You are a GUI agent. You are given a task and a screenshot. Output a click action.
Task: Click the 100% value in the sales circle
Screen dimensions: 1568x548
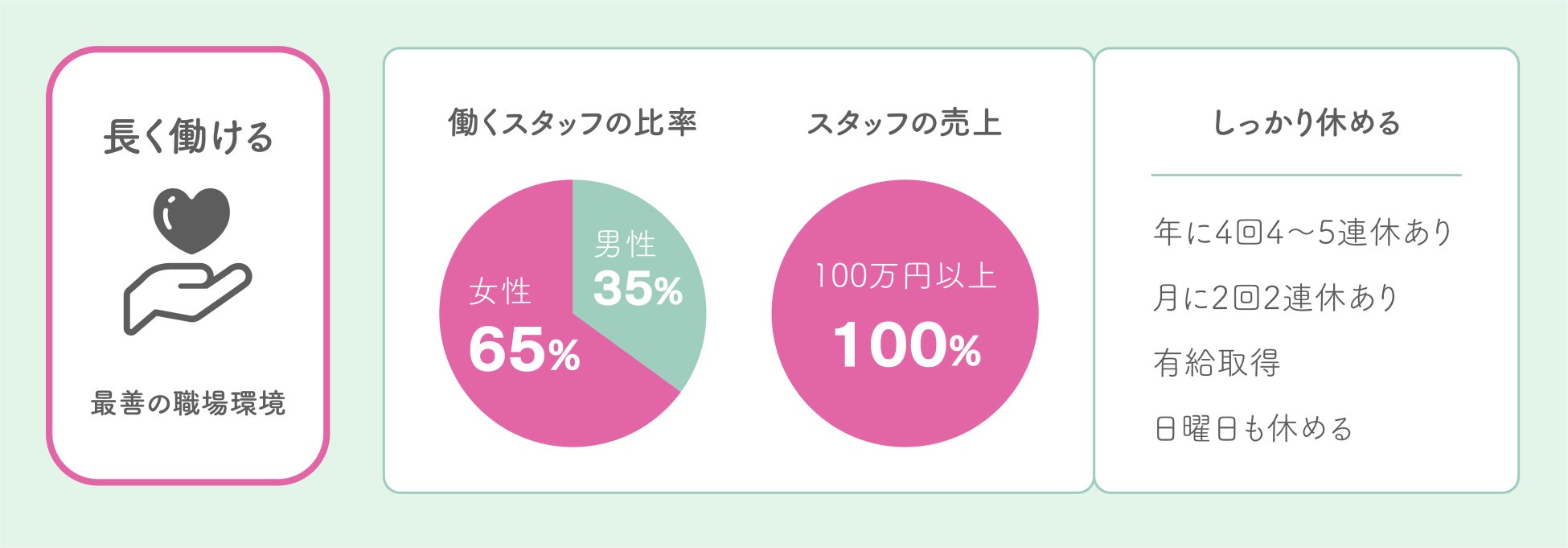(906, 346)
